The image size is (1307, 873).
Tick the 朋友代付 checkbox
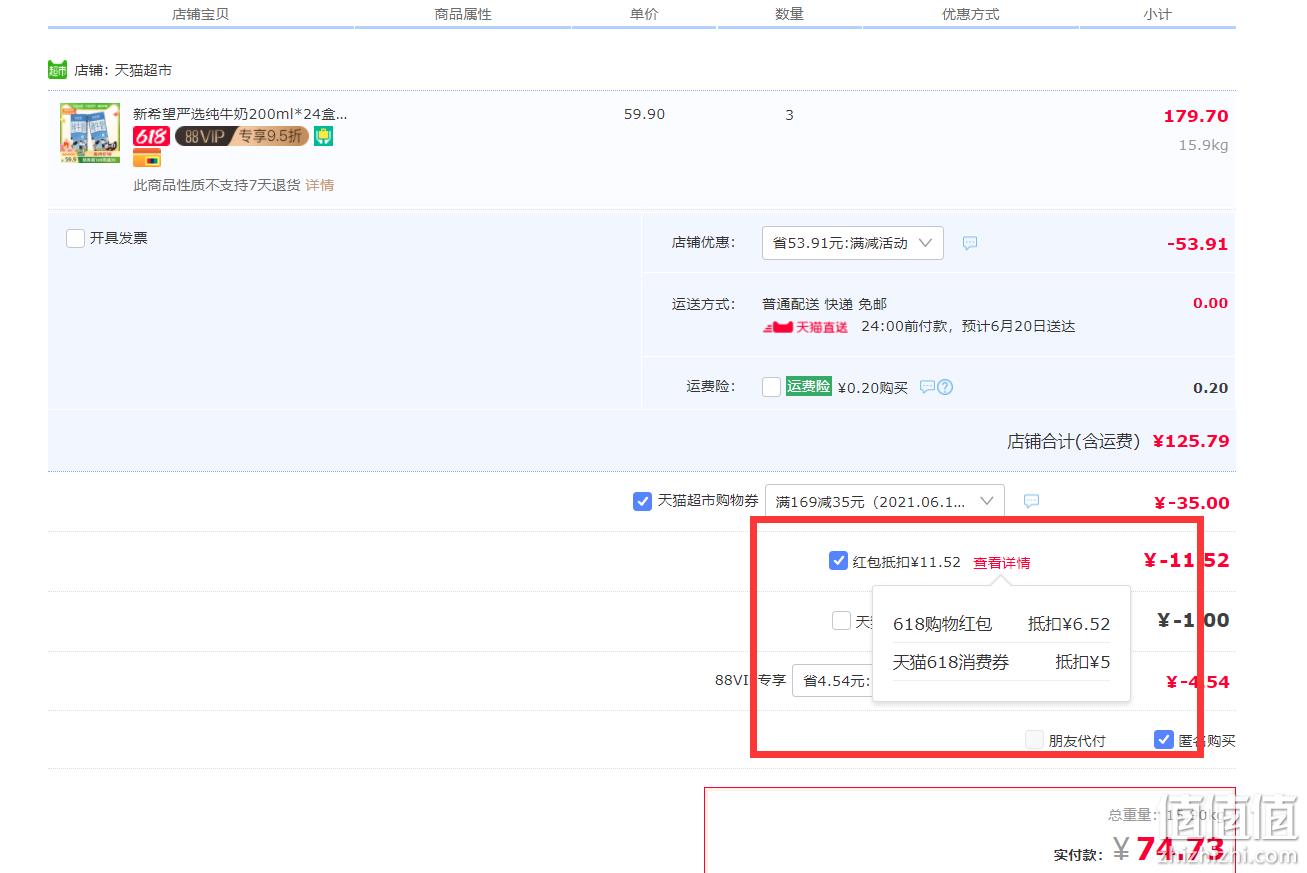tap(1034, 740)
